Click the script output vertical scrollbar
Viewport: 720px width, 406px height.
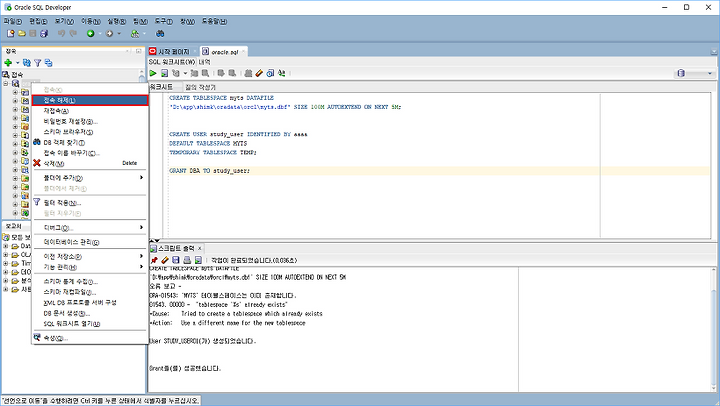pyautogui.click(x=713, y=328)
